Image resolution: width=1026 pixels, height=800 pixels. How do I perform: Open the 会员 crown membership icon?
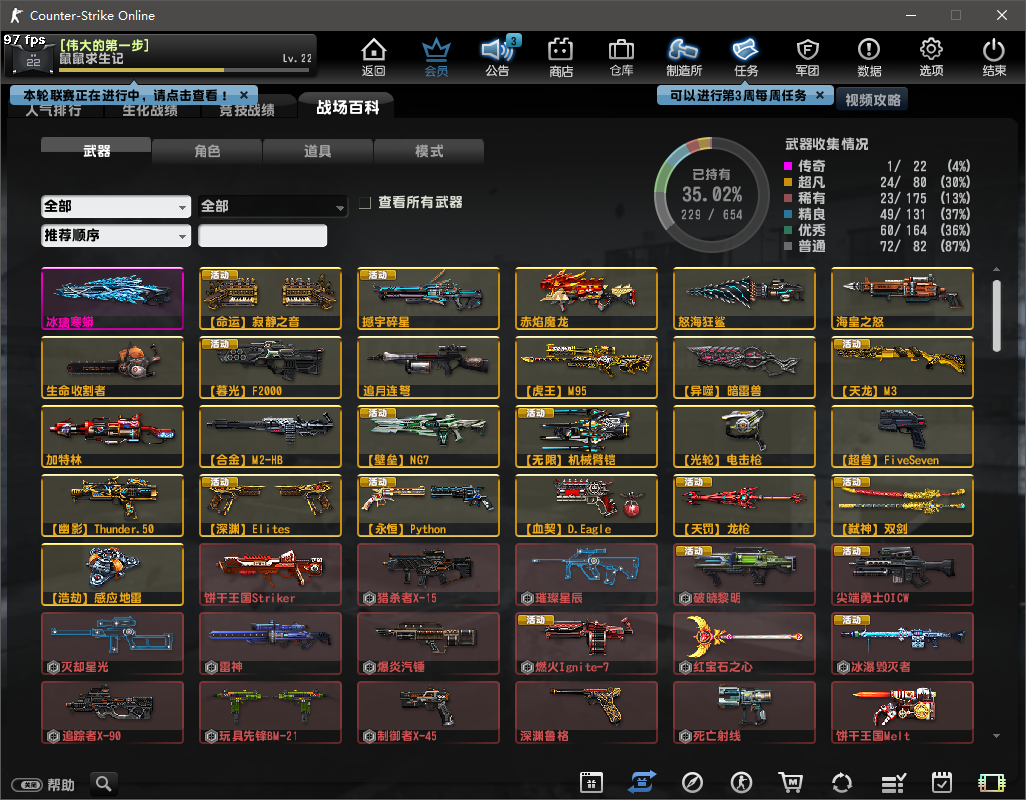coord(436,58)
